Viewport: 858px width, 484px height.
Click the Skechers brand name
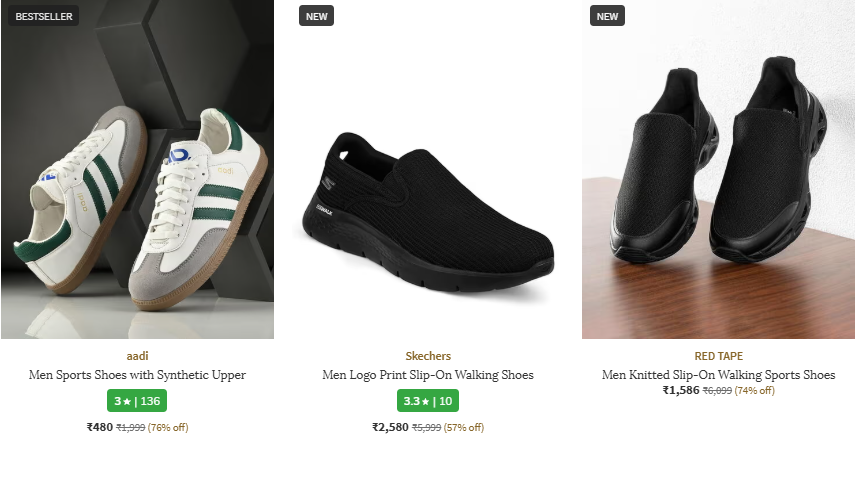click(428, 356)
